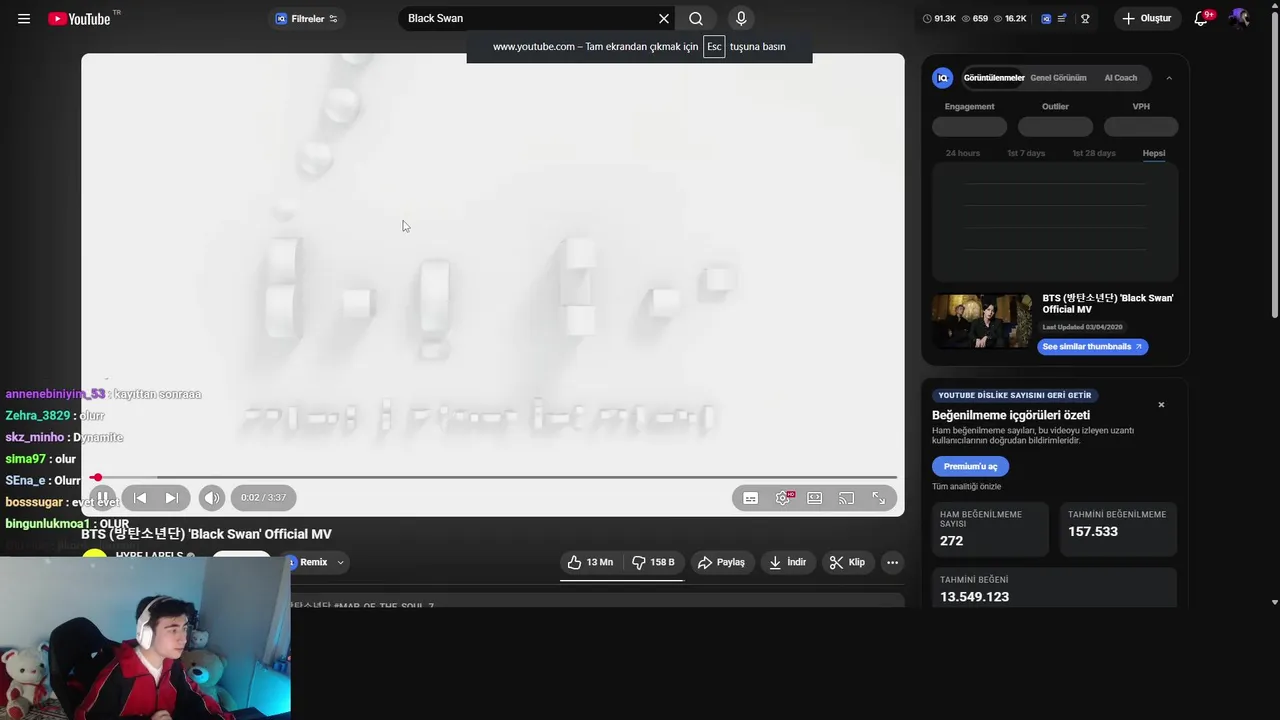The height and width of the screenshot is (720, 1280).
Task: Select the 1st 7 days range
Action: (1026, 153)
